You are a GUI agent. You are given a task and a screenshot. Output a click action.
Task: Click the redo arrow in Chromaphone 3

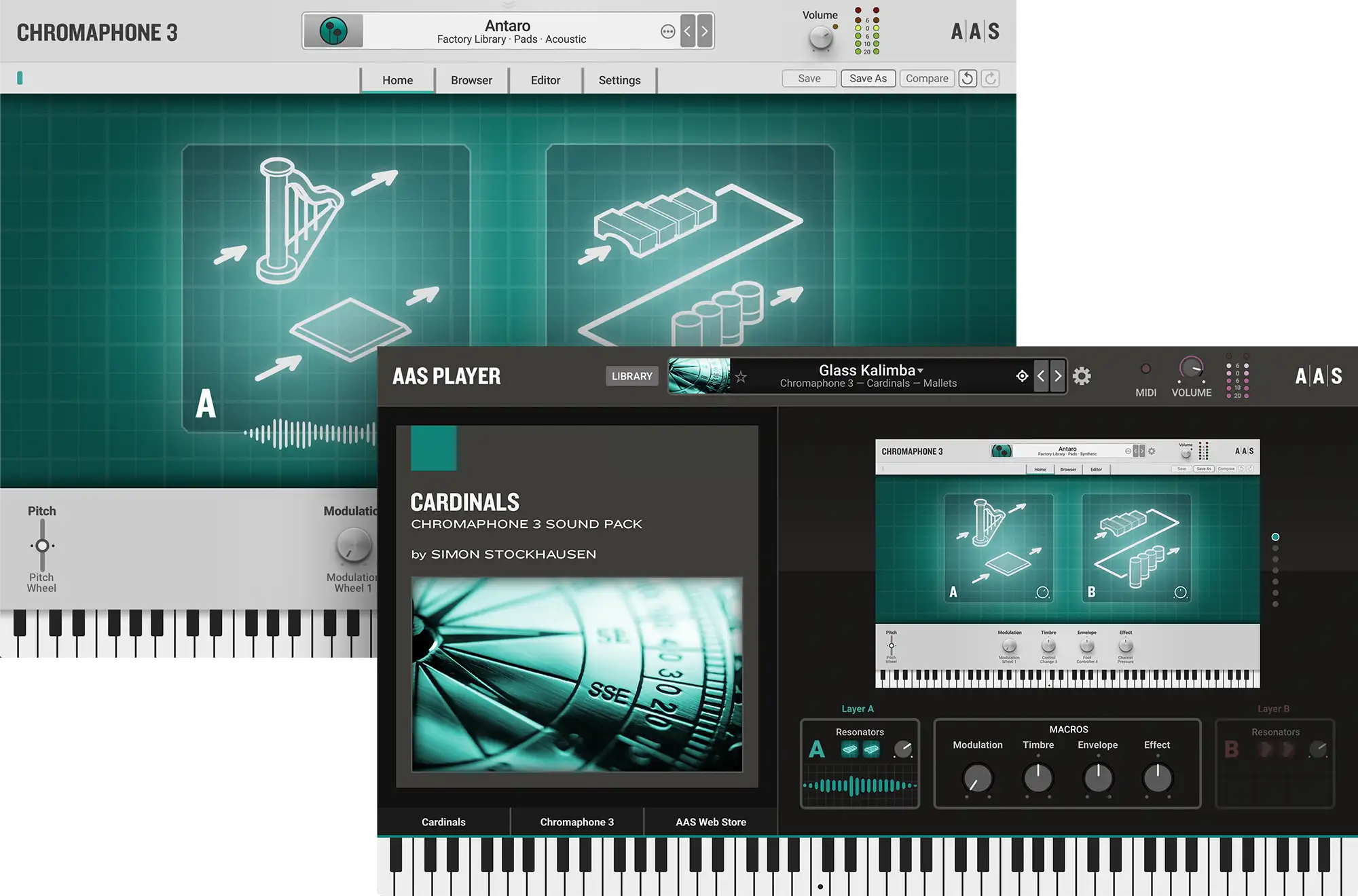pyautogui.click(x=991, y=79)
